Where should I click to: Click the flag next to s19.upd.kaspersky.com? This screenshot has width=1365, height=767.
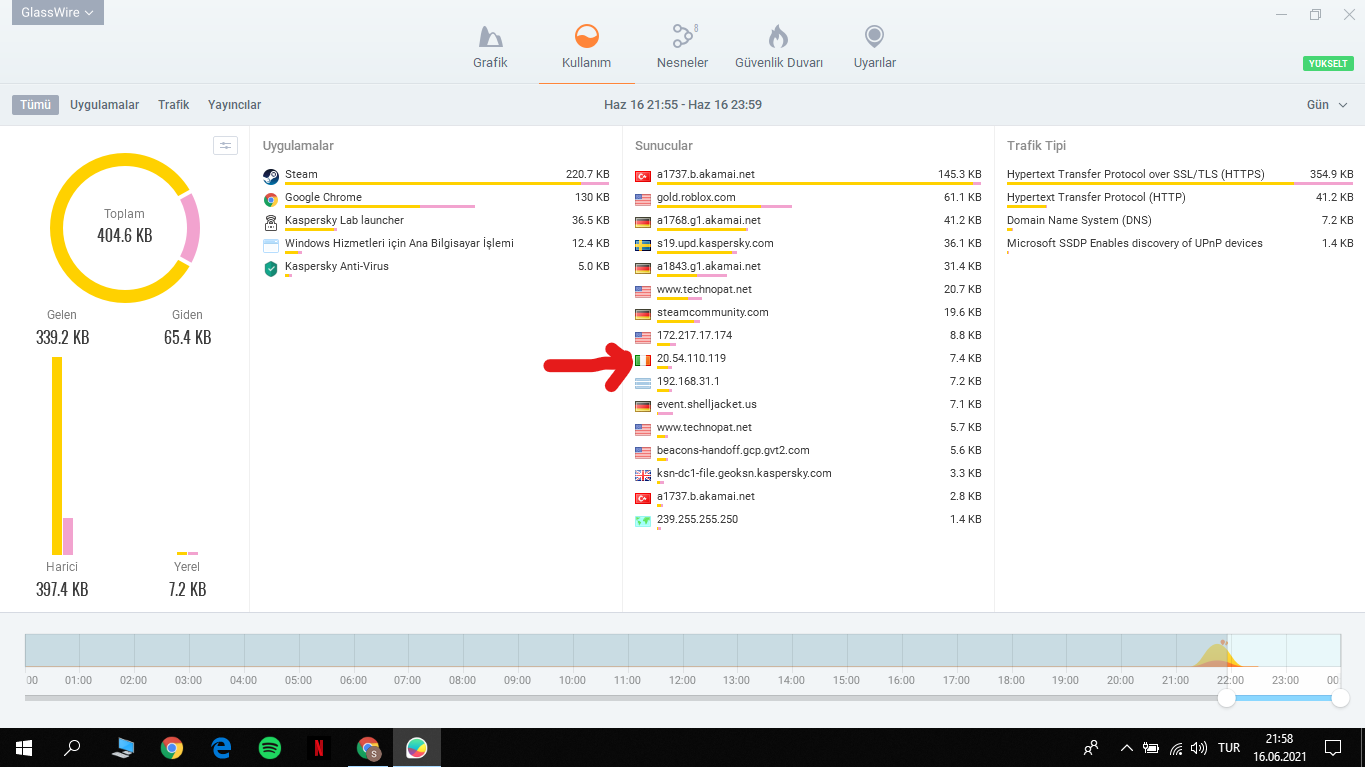(643, 245)
